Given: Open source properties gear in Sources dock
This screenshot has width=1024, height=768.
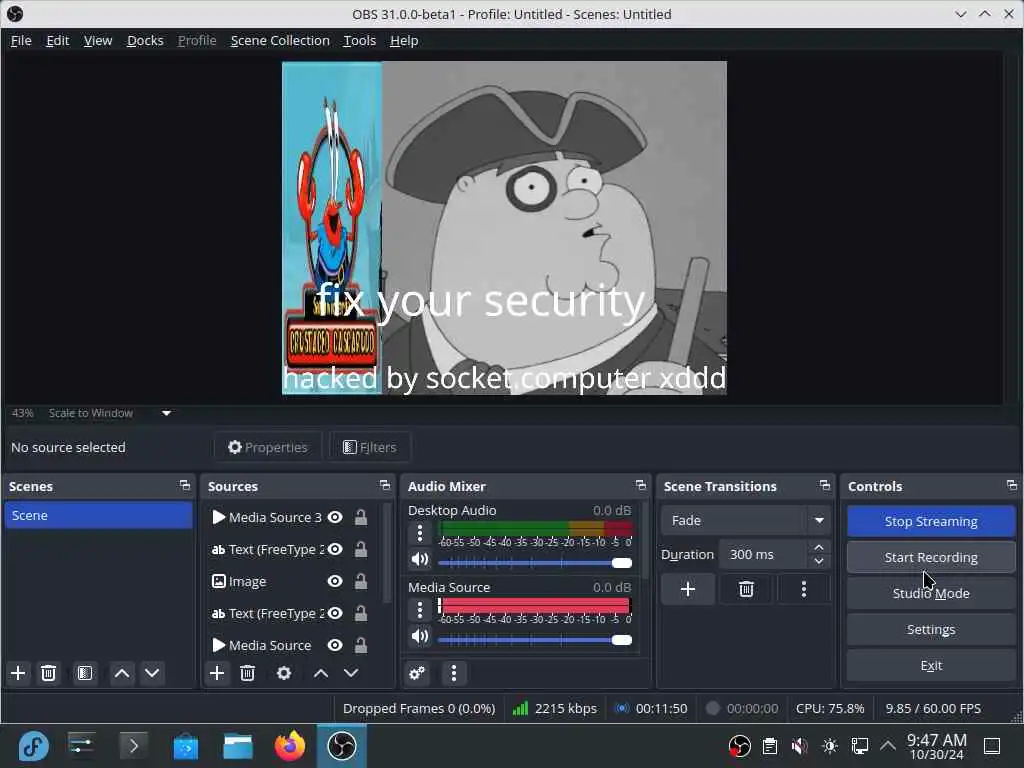Looking at the screenshot, I should tap(284, 673).
